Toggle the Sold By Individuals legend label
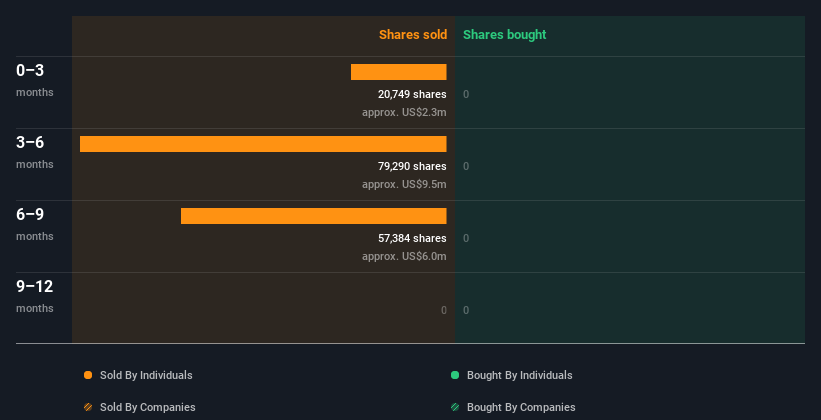 pos(146,375)
